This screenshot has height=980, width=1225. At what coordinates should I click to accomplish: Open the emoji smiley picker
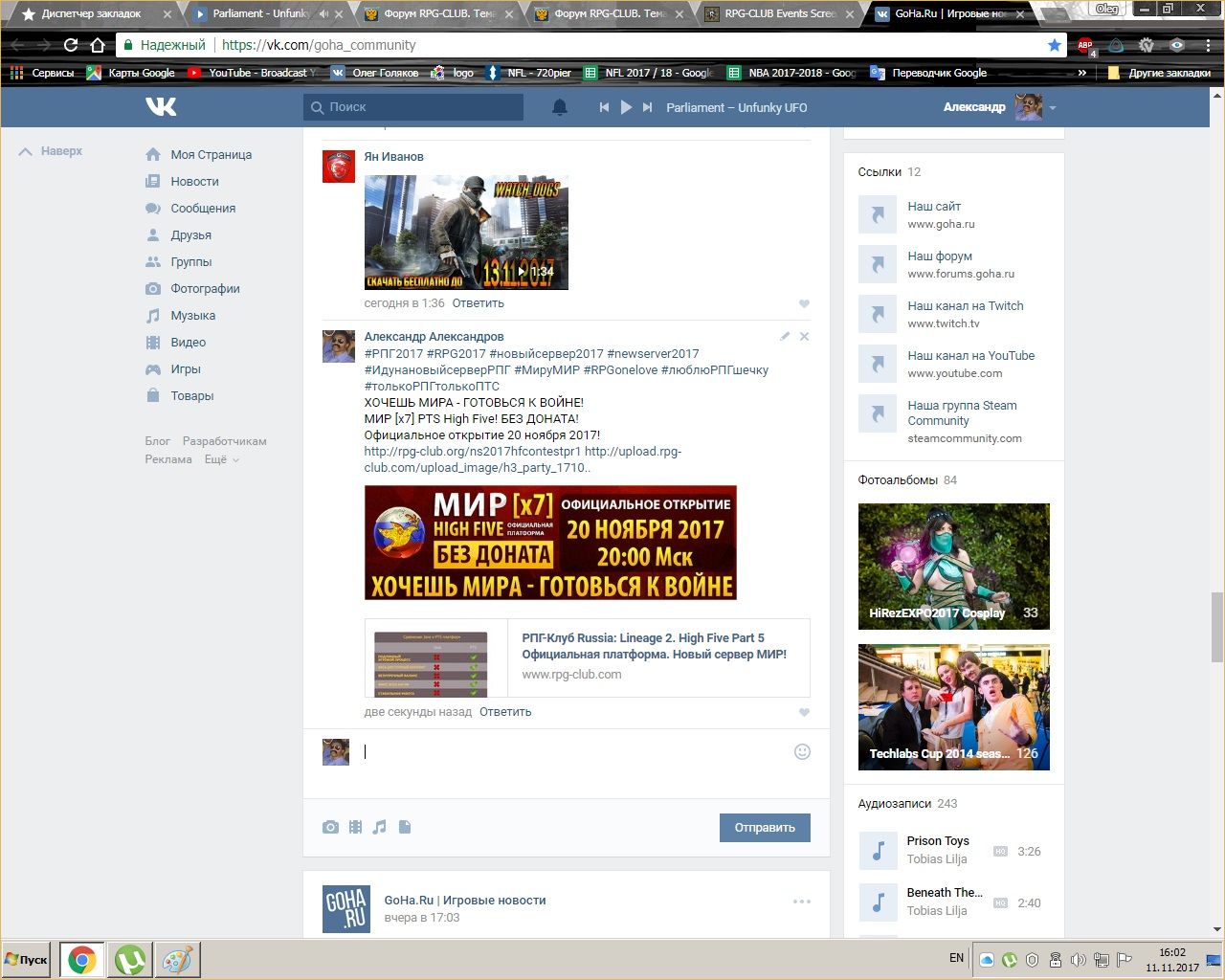(x=803, y=752)
